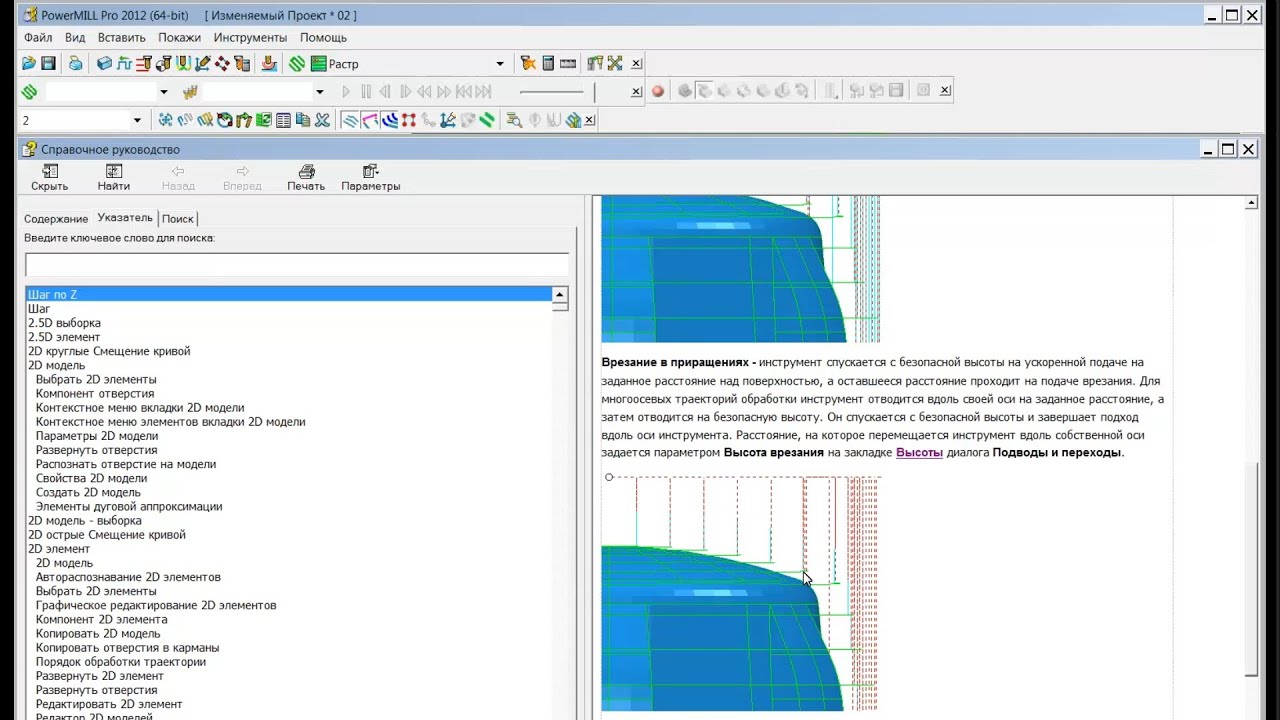
Task: Click the green crossed-arrows icon in main toolbar
Action: pyautogui.click(x=615, y=63)
